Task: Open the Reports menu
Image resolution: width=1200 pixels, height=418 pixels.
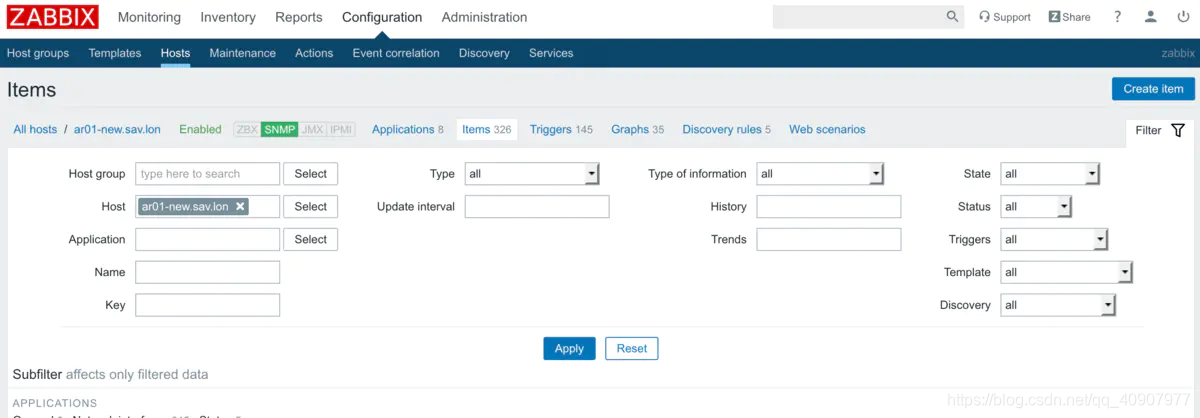Action: pyautogui.click(x=299, y=17)
